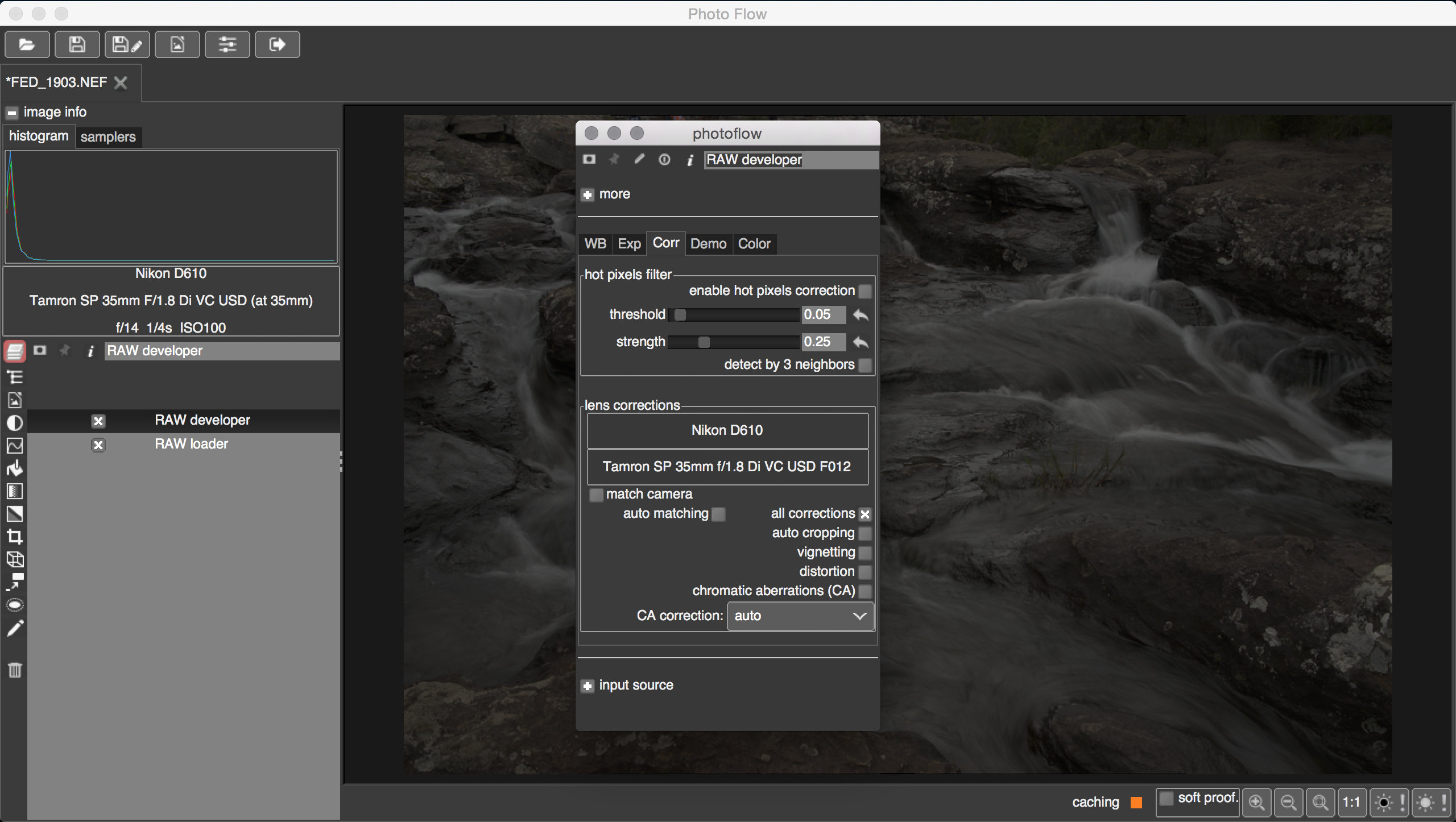1456x822 pixels.
Task: Click the open file folder icon
Action: click(27, 44)
